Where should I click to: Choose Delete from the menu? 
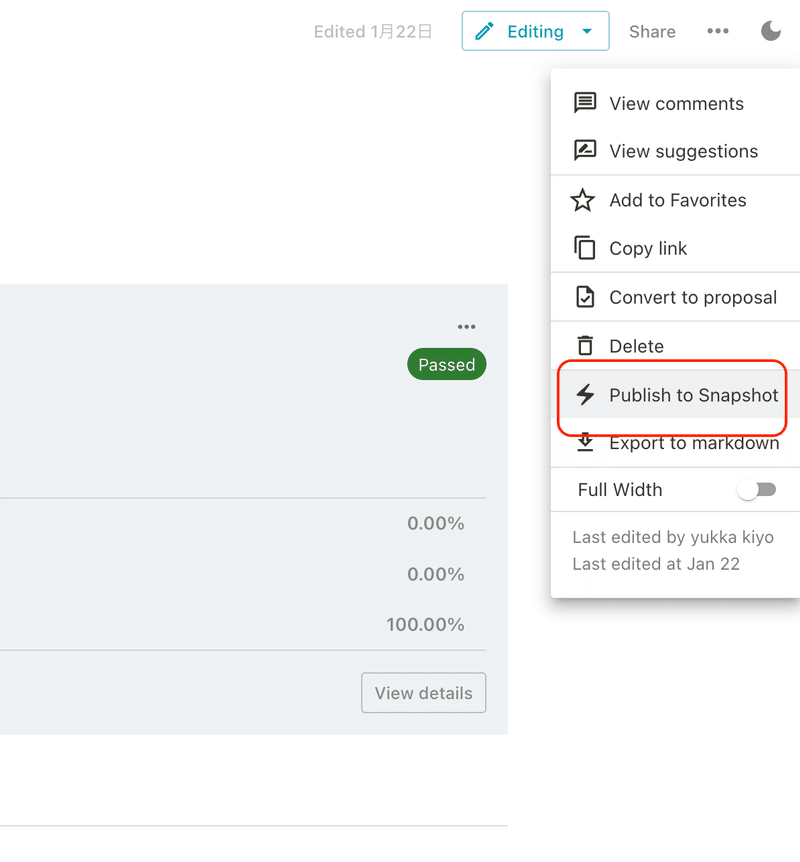pos(675,346)
